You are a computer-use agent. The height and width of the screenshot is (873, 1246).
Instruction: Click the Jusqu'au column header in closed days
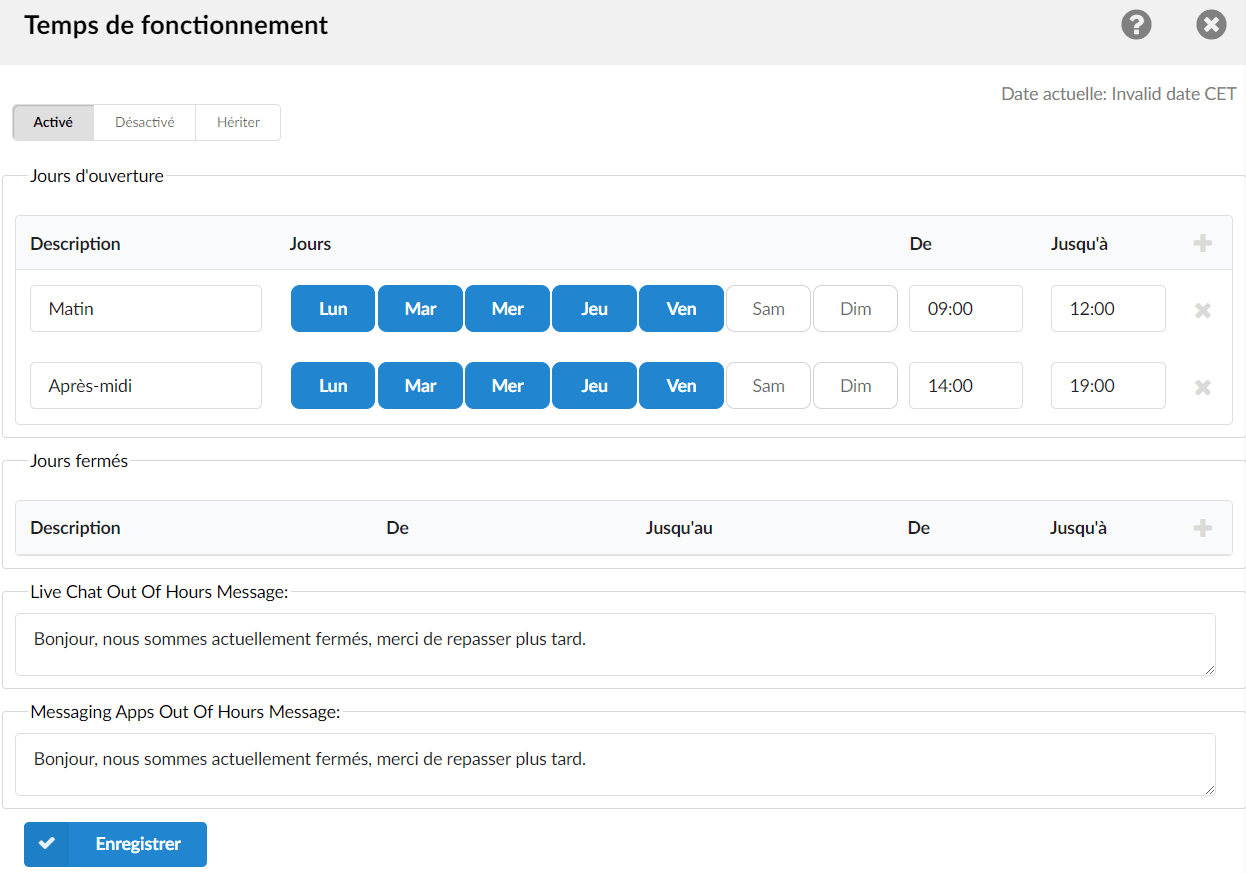pos(679,528)
